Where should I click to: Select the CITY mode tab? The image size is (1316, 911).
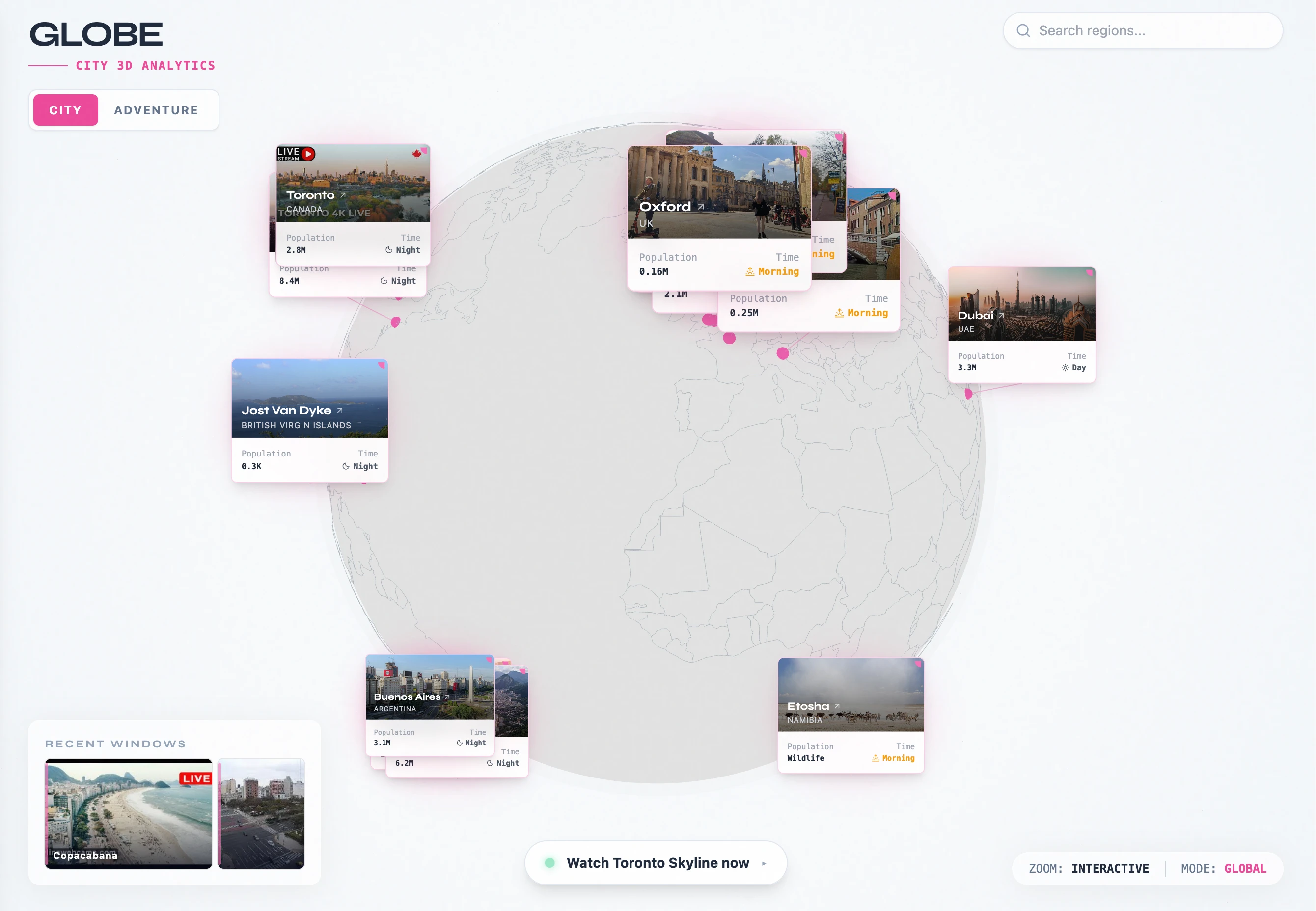[x=66, y=110]
